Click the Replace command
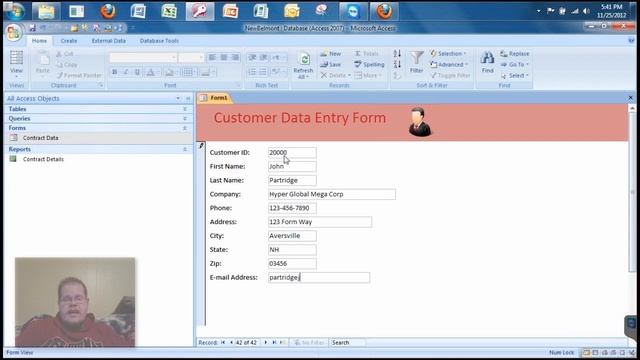This screenshot has width=640, height=360. coord(515,54)
